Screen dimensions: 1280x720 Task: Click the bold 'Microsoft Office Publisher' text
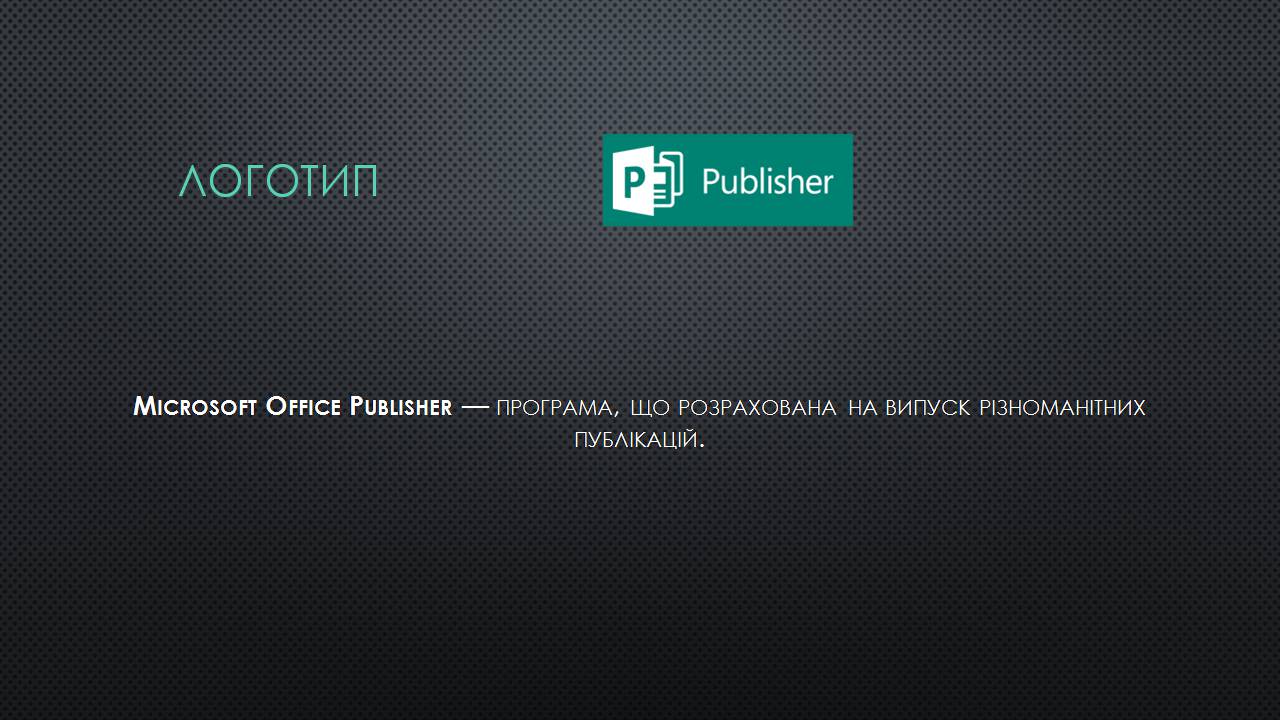[293, 407]
